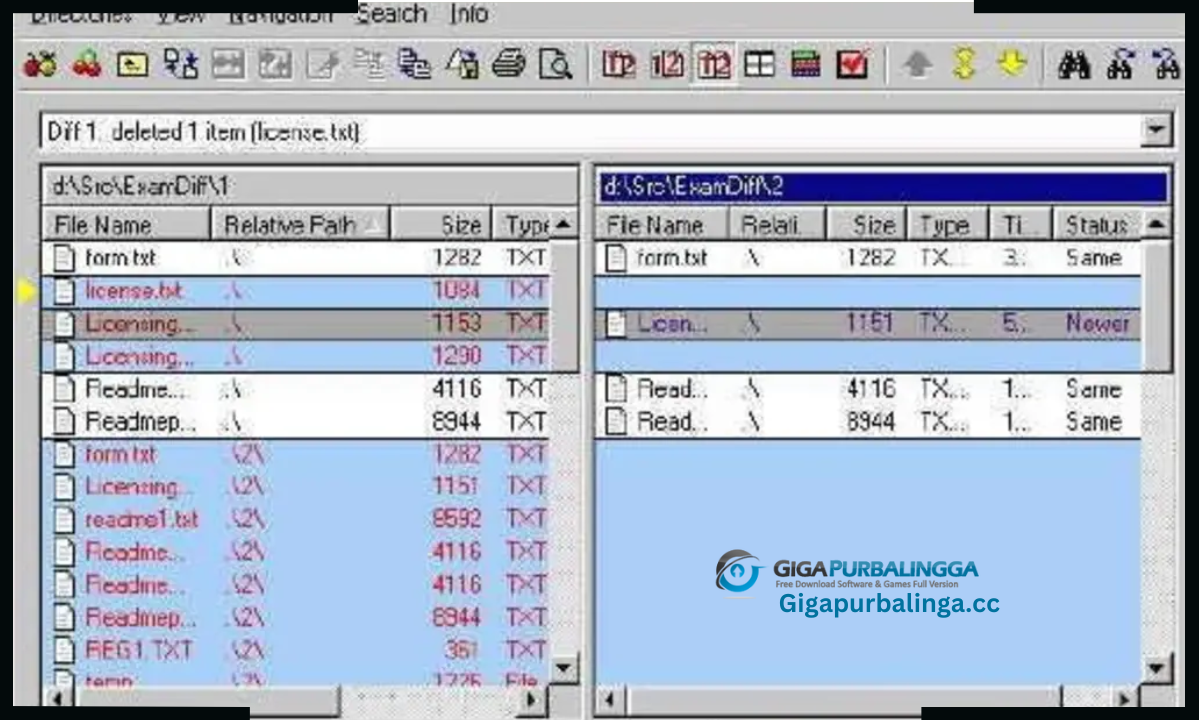Select right pane Read... row sized 4116
The width and height of the screenshot is (1200, 720).
click(868, 389)
